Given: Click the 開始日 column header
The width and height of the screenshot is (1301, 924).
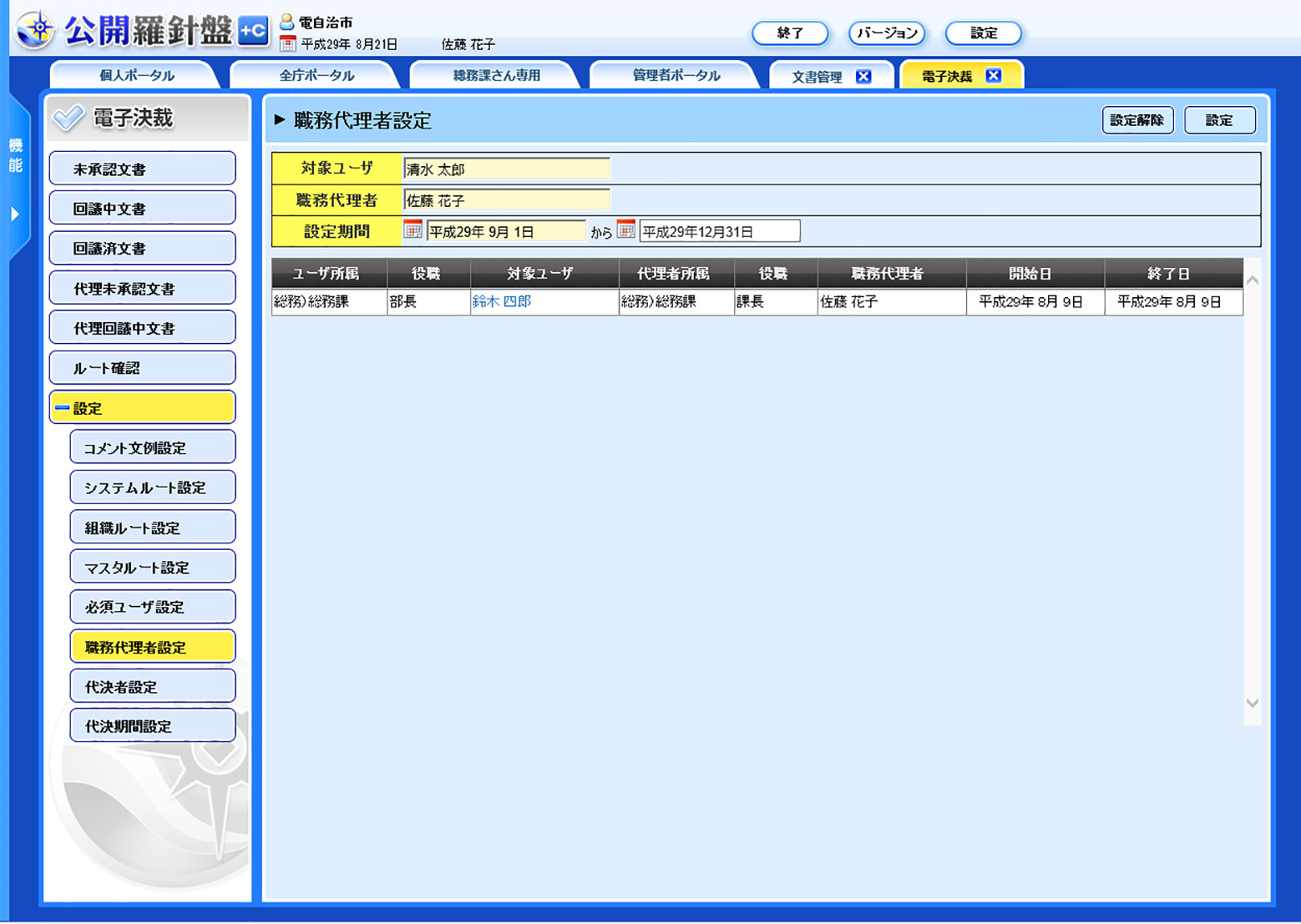Looking at the screenshot, I should [x=1035, y=273].
